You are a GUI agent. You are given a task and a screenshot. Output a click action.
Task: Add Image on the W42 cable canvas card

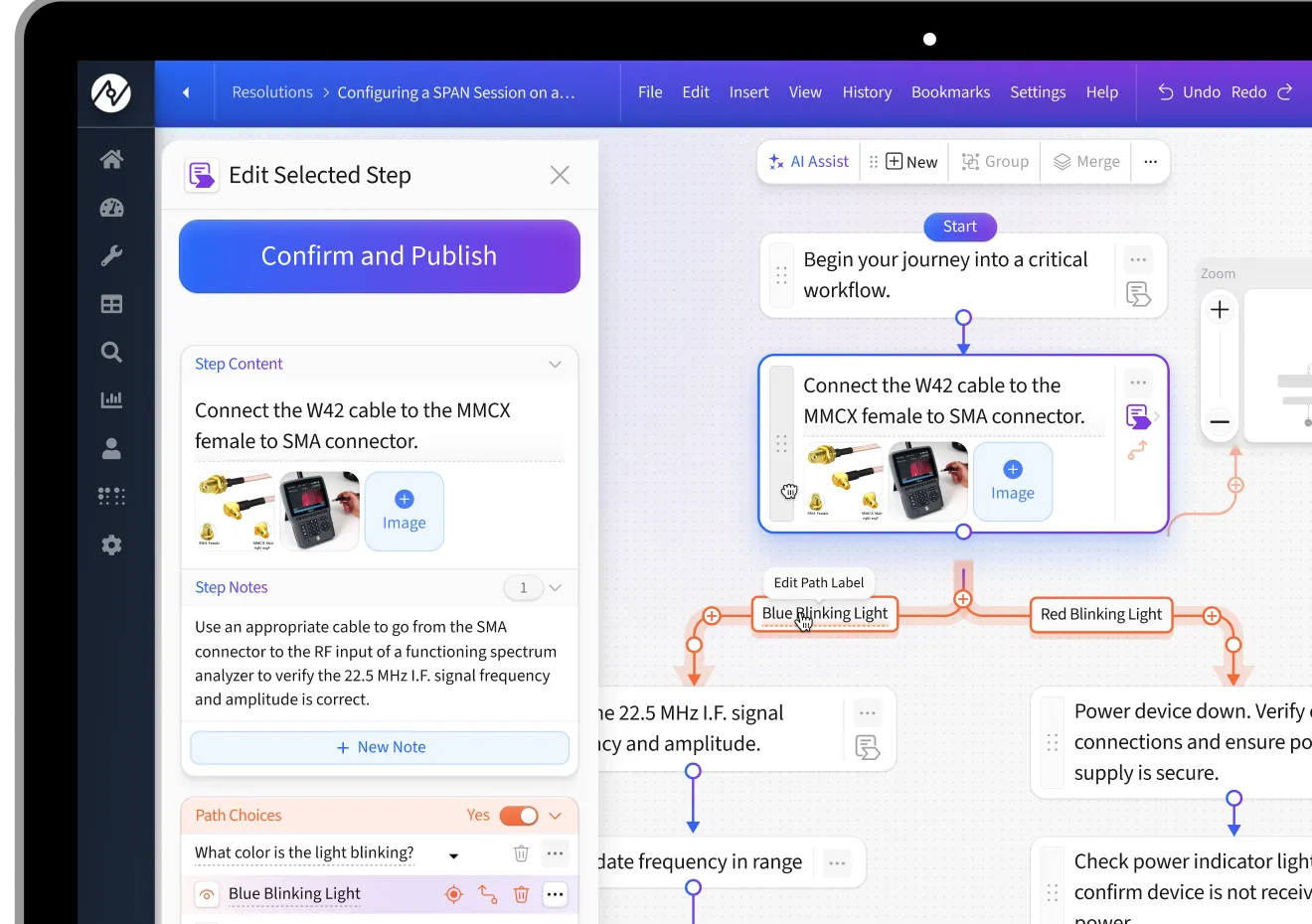[1013, 481]
